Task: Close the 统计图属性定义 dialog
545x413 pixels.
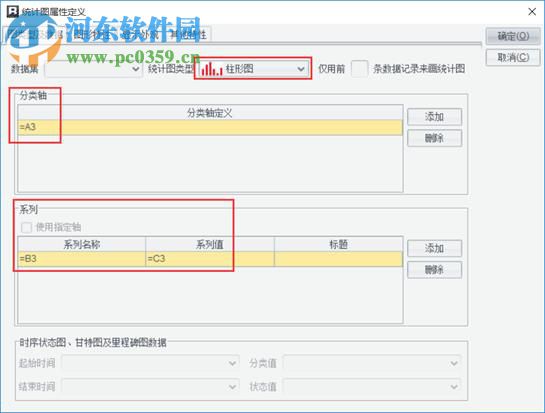Action: [532, 12]
